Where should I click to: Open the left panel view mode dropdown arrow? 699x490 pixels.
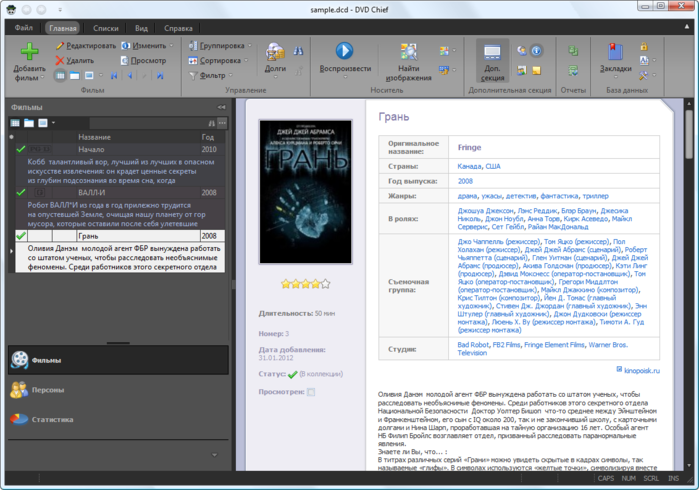[53, 123]
